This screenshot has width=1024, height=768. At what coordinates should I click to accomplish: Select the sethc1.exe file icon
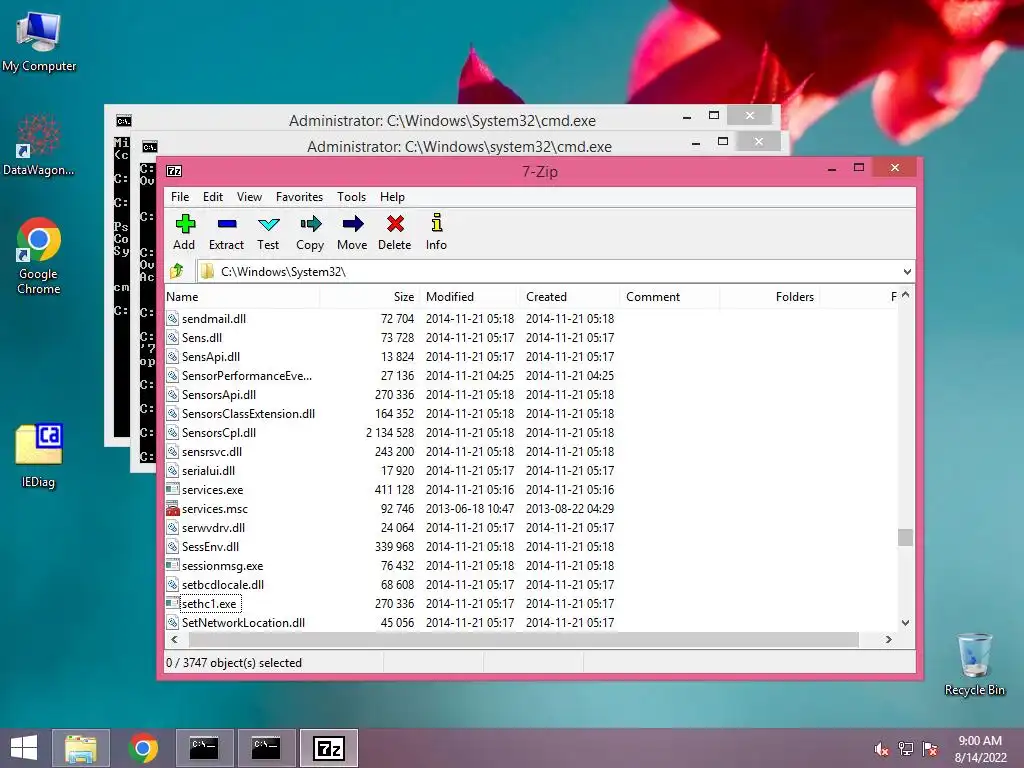(172, 603)
